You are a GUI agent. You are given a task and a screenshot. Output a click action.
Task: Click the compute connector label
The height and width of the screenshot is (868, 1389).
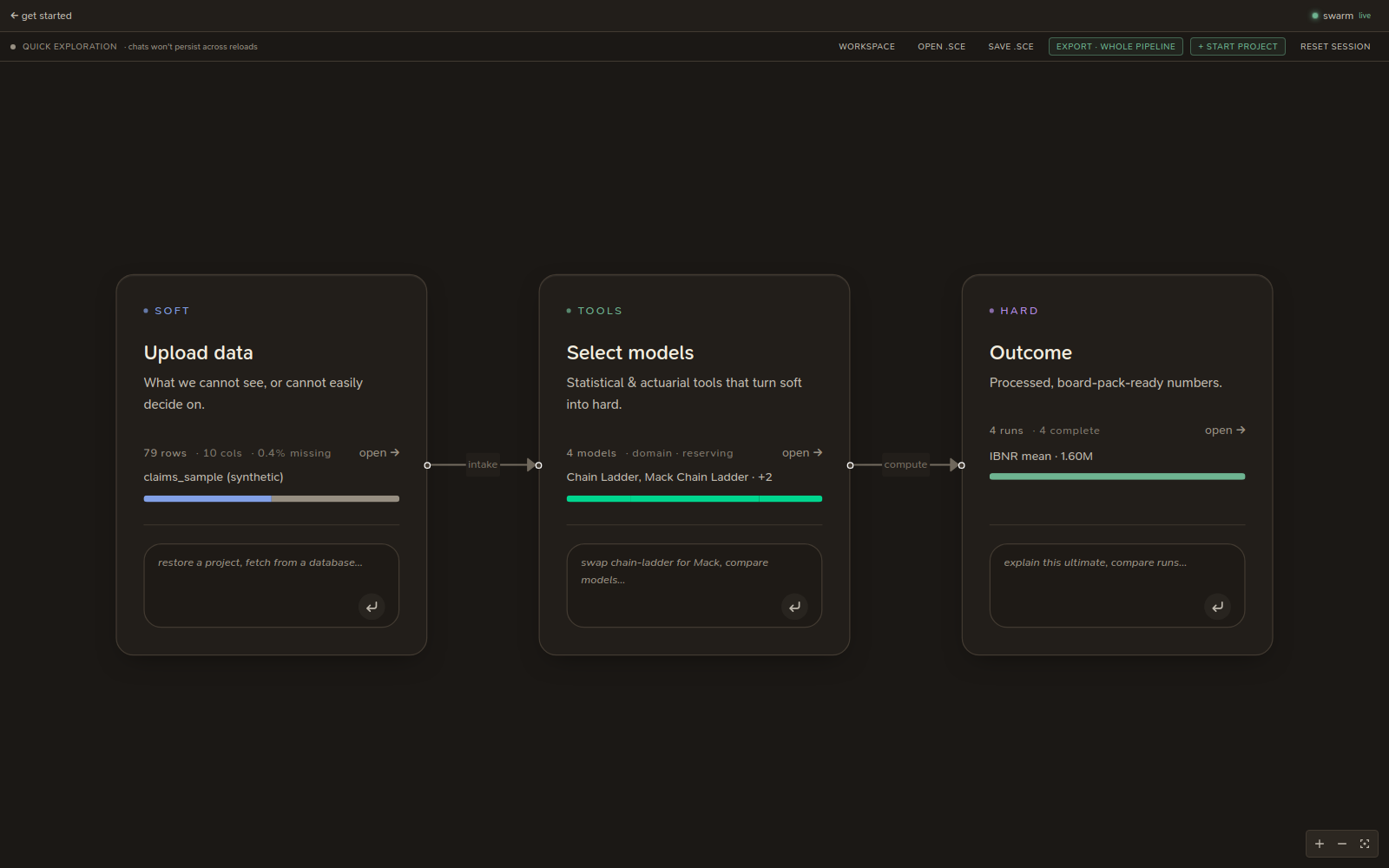(x=905, y=464)
